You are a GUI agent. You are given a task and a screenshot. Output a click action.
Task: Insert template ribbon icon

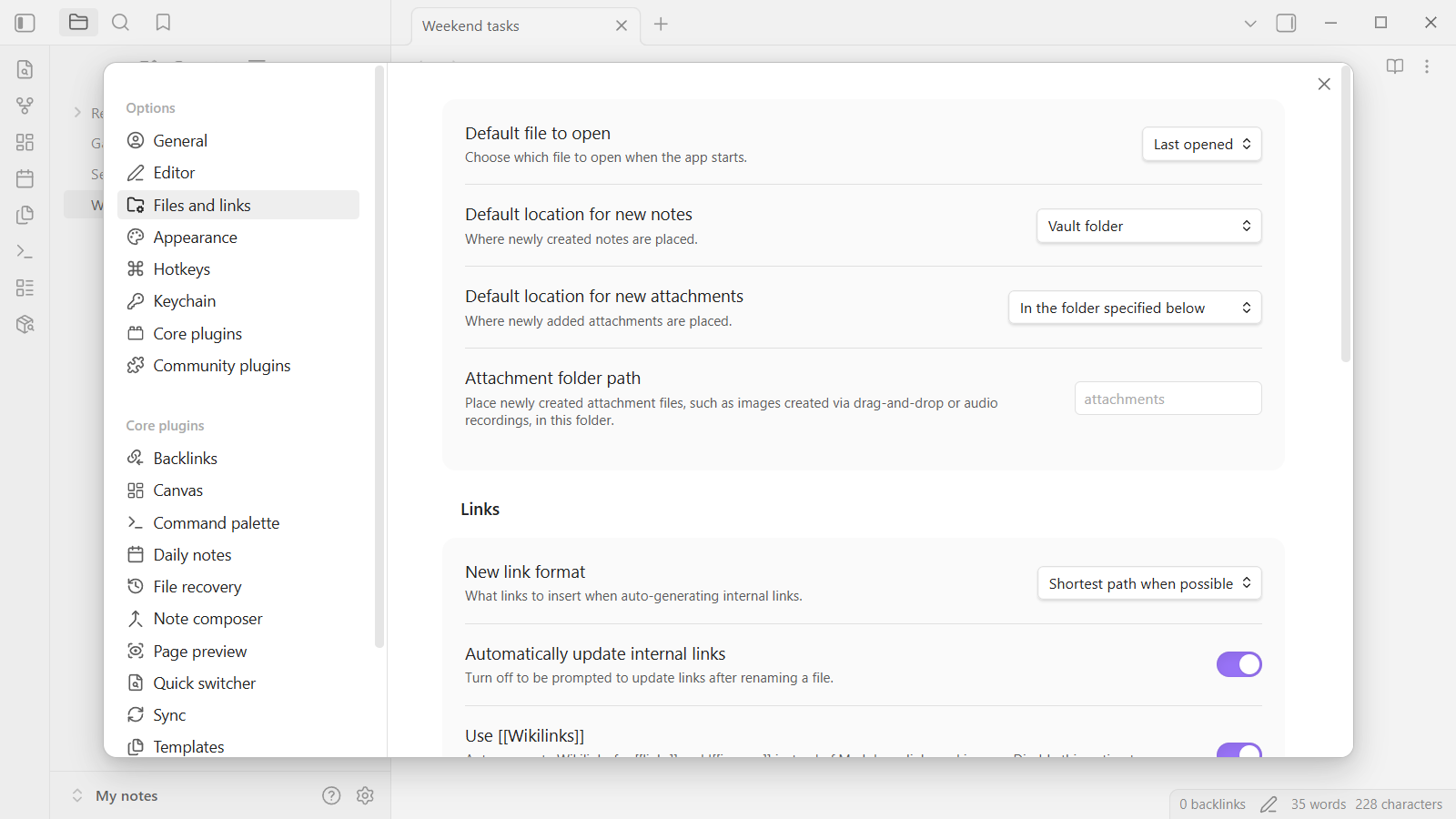point(25,215)
